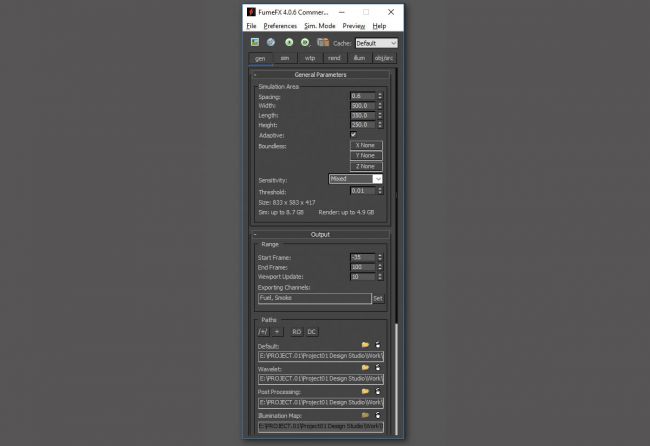
Task: Click the arrow button beside /+/ in Paths
Action: [277, 332]
